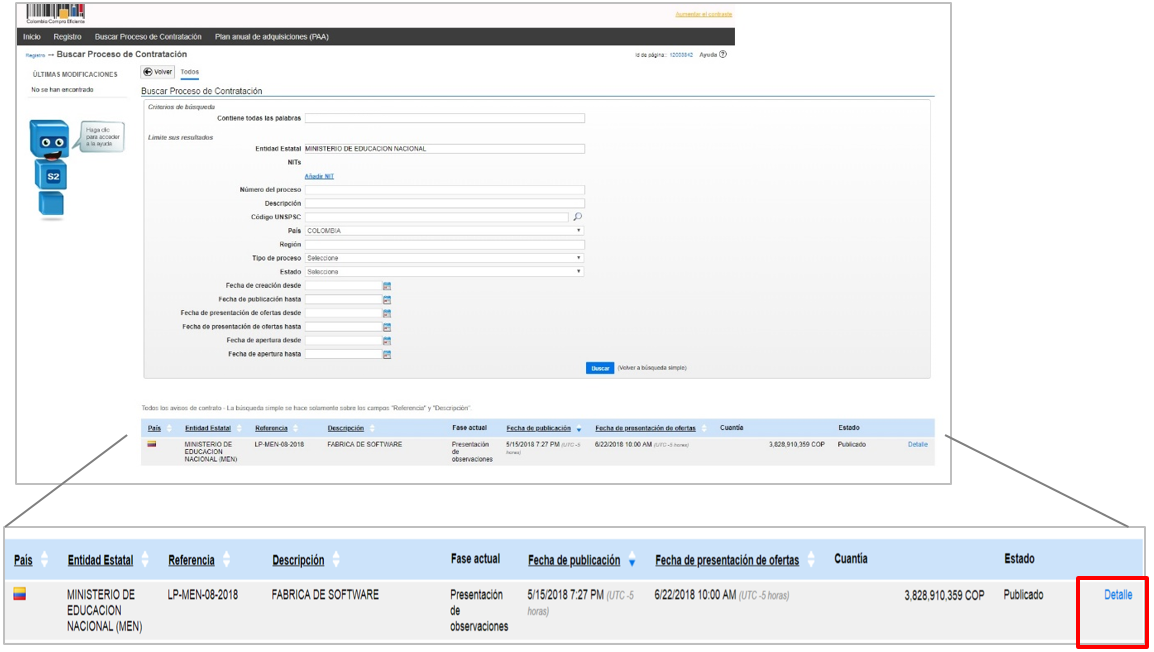Image resolution: width=1154 pixels, height=652 pixels.
Task: Open calendar for Fecha de publicación hasta
Action: (387, 300)
